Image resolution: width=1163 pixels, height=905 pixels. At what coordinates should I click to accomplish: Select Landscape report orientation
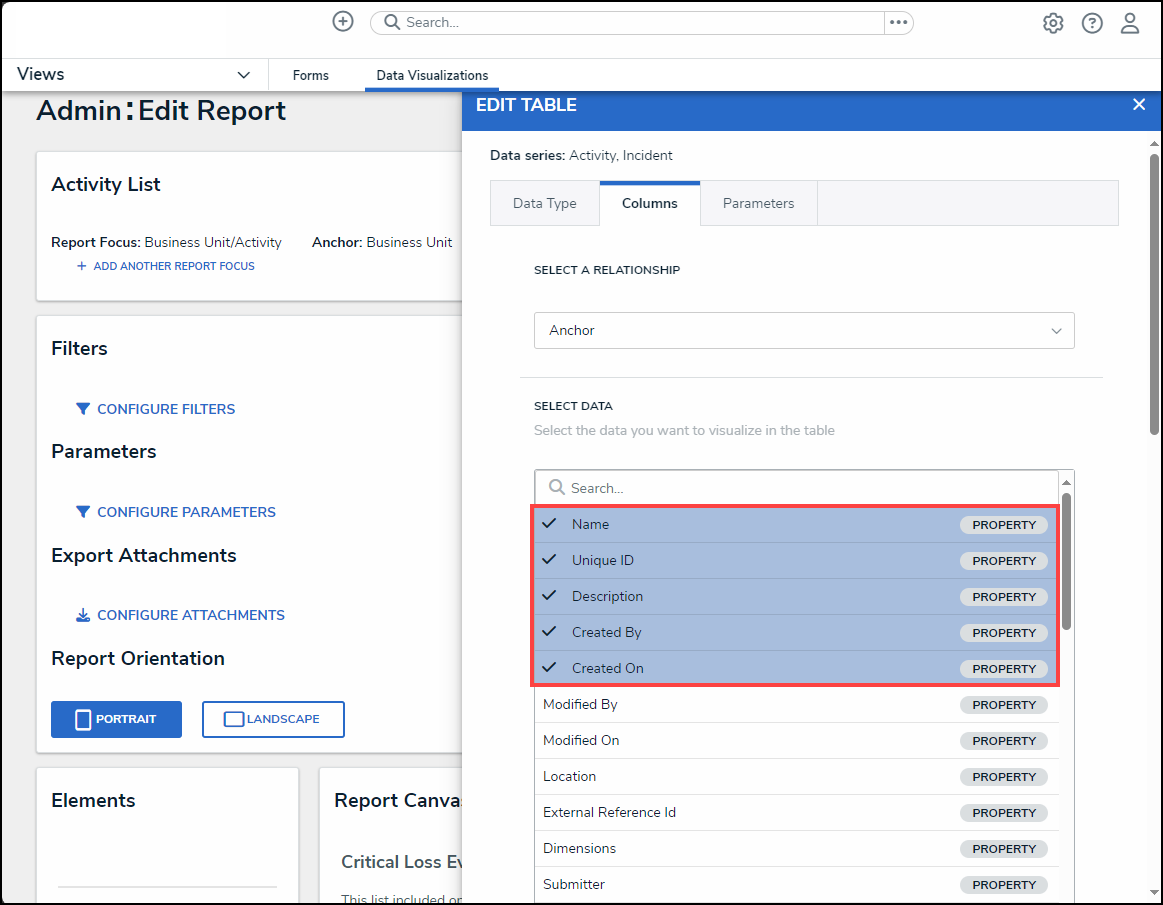coord(273,719)
